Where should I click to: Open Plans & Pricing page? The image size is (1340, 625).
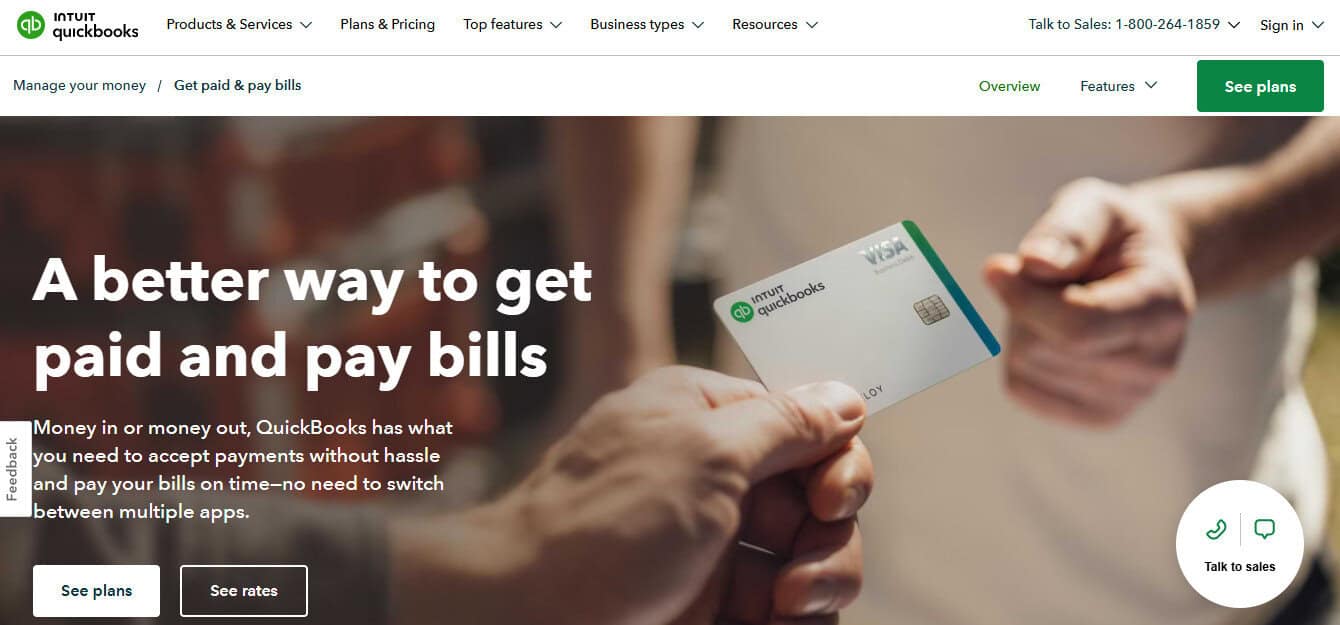387,25
